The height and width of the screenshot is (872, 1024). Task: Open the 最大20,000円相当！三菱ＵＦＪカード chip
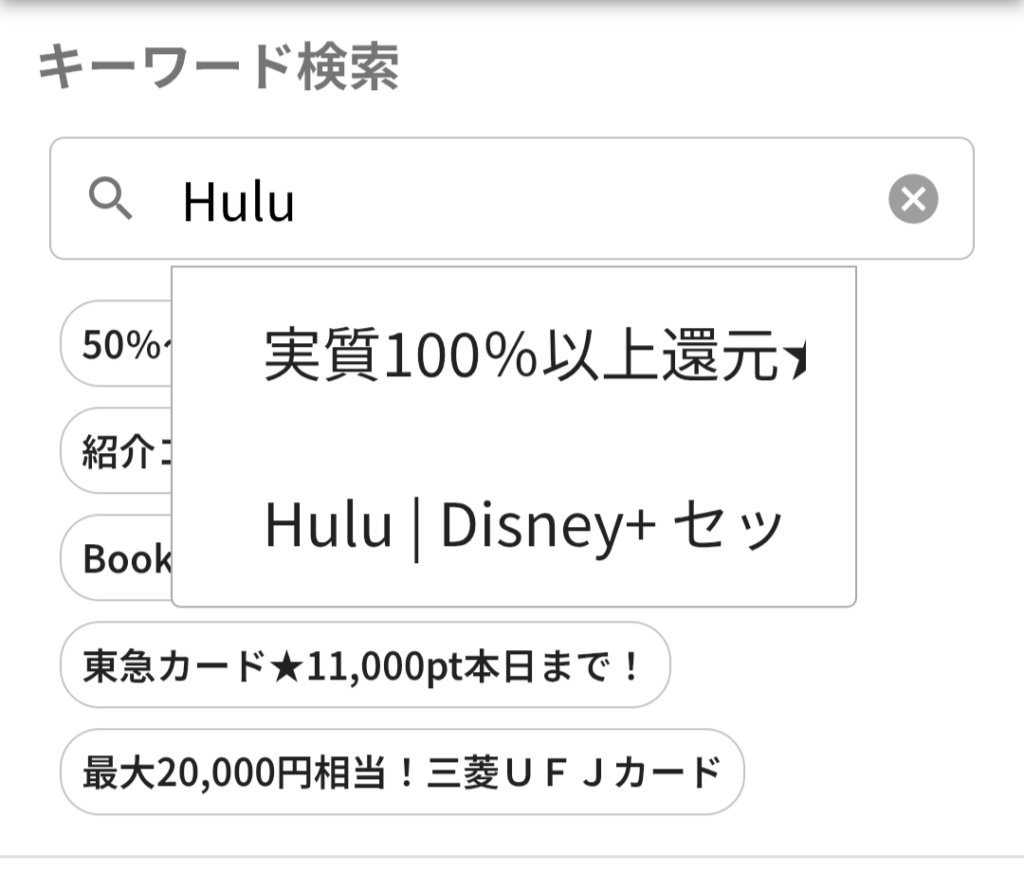coord(401,772)
